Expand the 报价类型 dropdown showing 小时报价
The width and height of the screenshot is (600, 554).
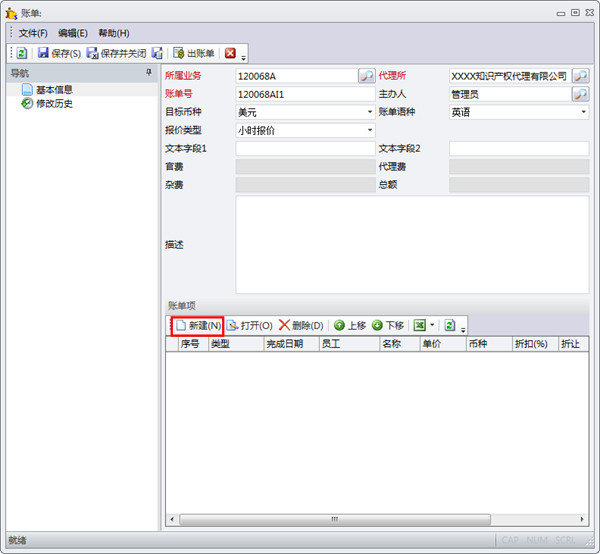(370, 130)
